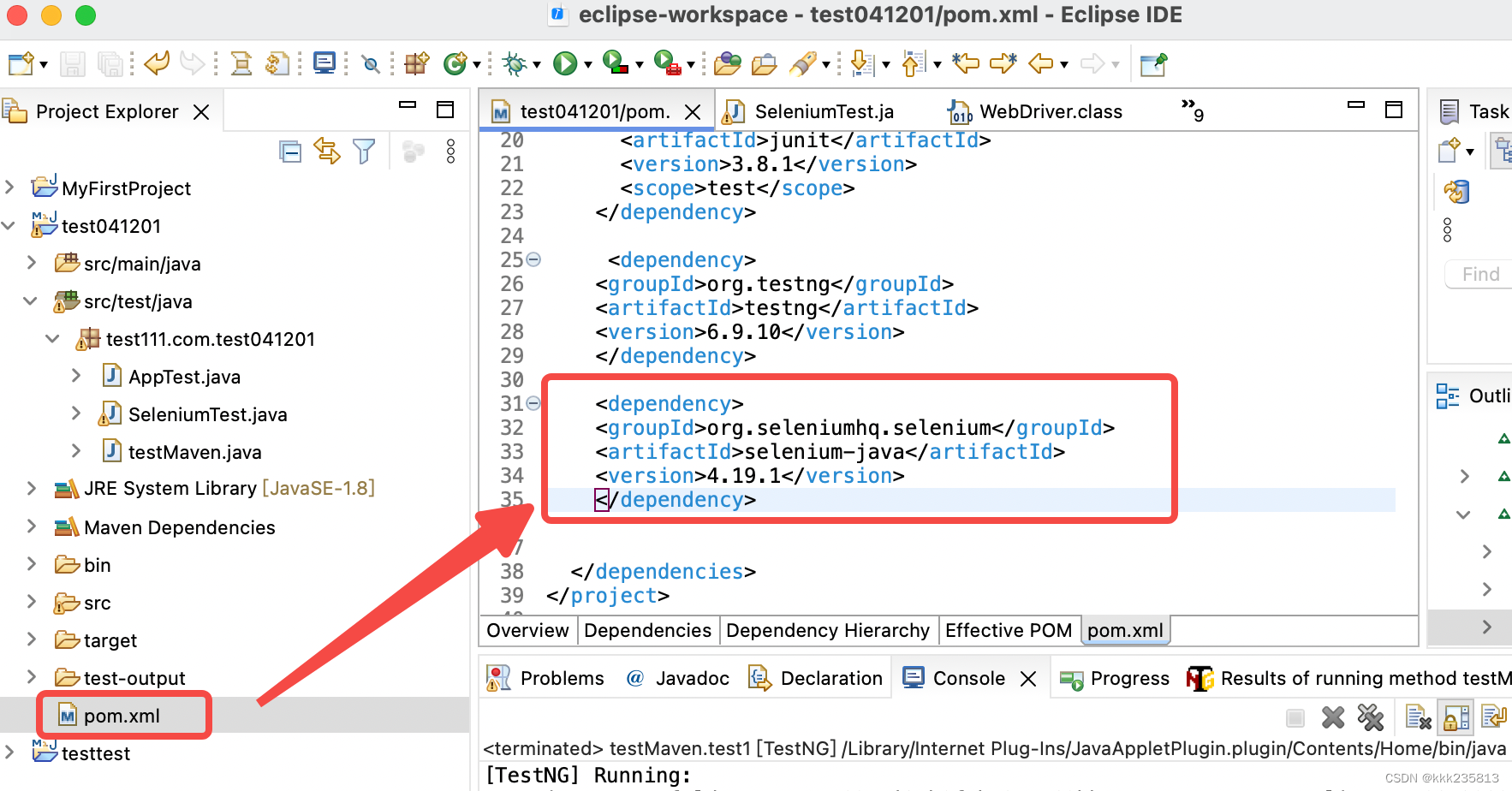Toggle Word Wrap in the Console toolbar
Screen dimensions: 1512x791
pos(1493,717)
